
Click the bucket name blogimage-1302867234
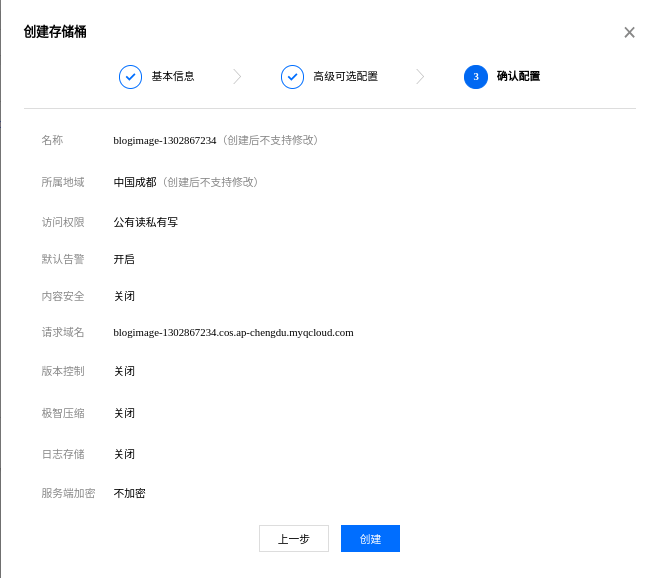click(x=165, y=141)
